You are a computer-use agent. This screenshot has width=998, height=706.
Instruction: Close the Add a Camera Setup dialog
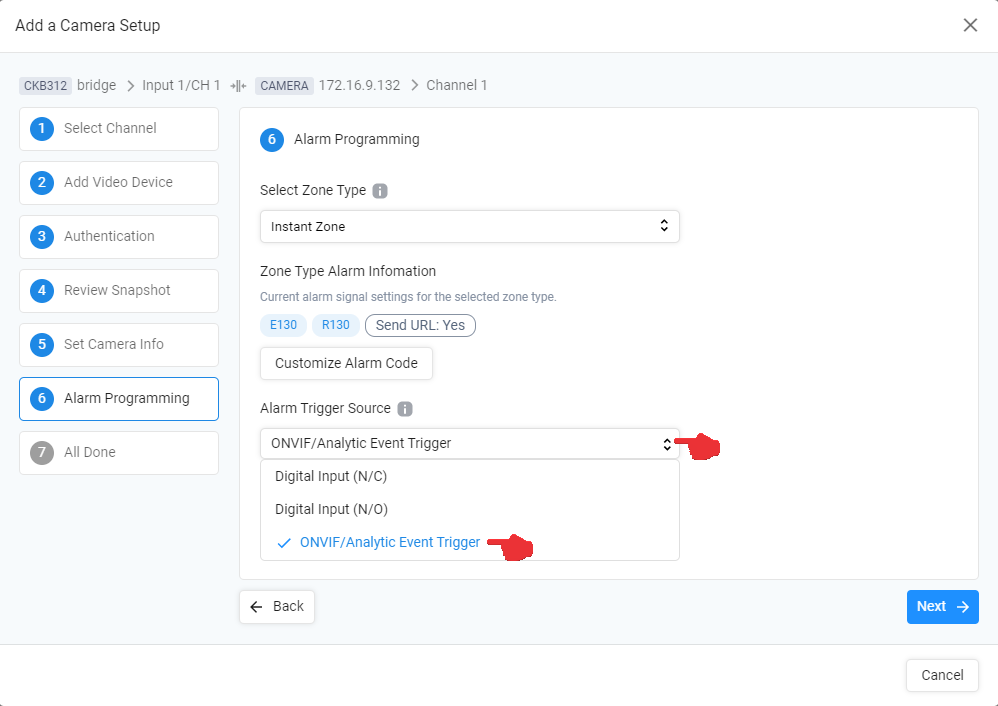[x=970, y=25]
